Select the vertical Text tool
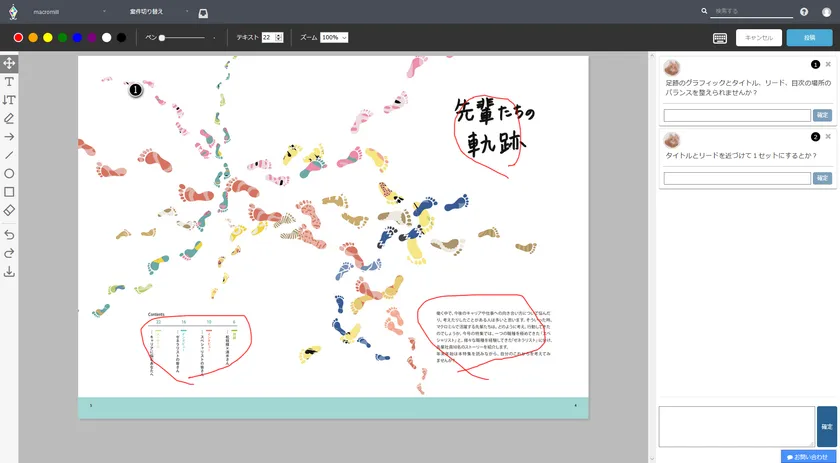The height and width of the screenshot is (463, 840). pos(9,100)
